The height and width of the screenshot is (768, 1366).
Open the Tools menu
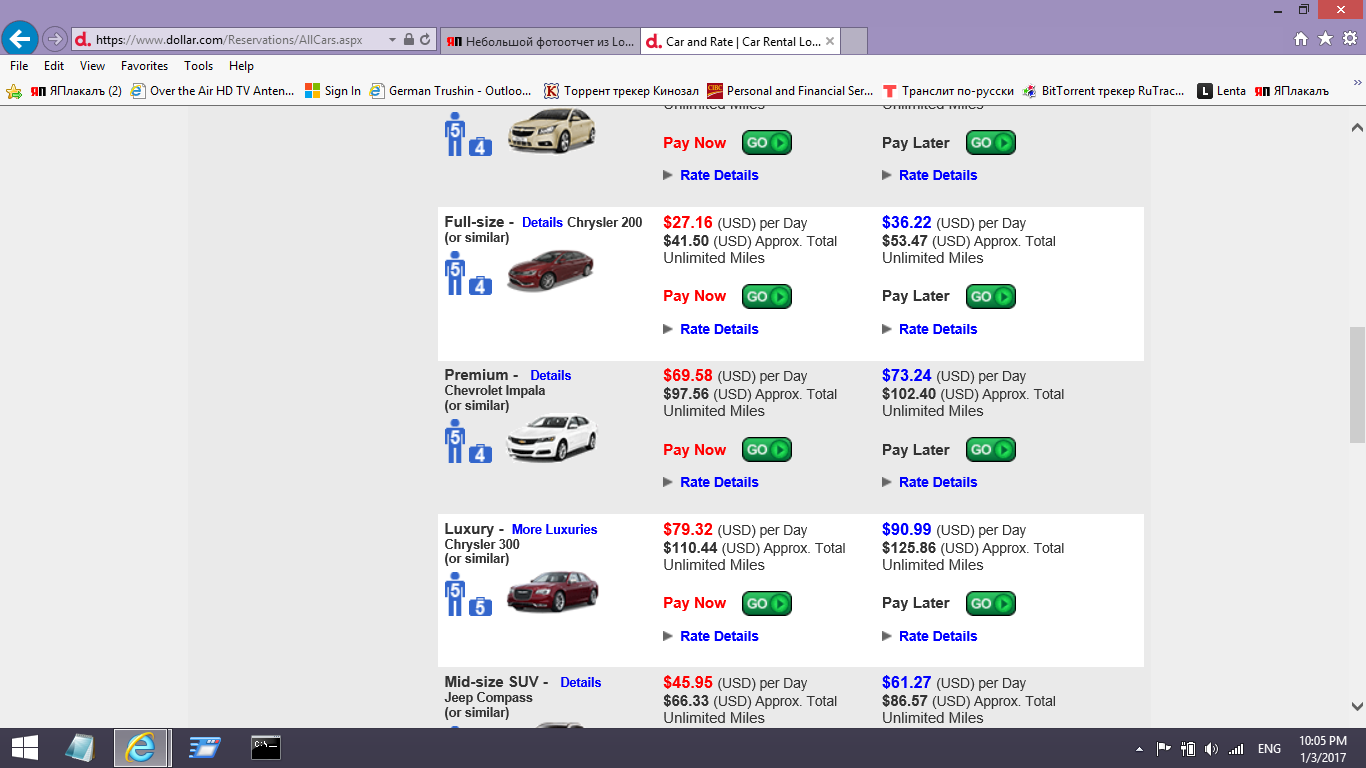coord(199,66)
